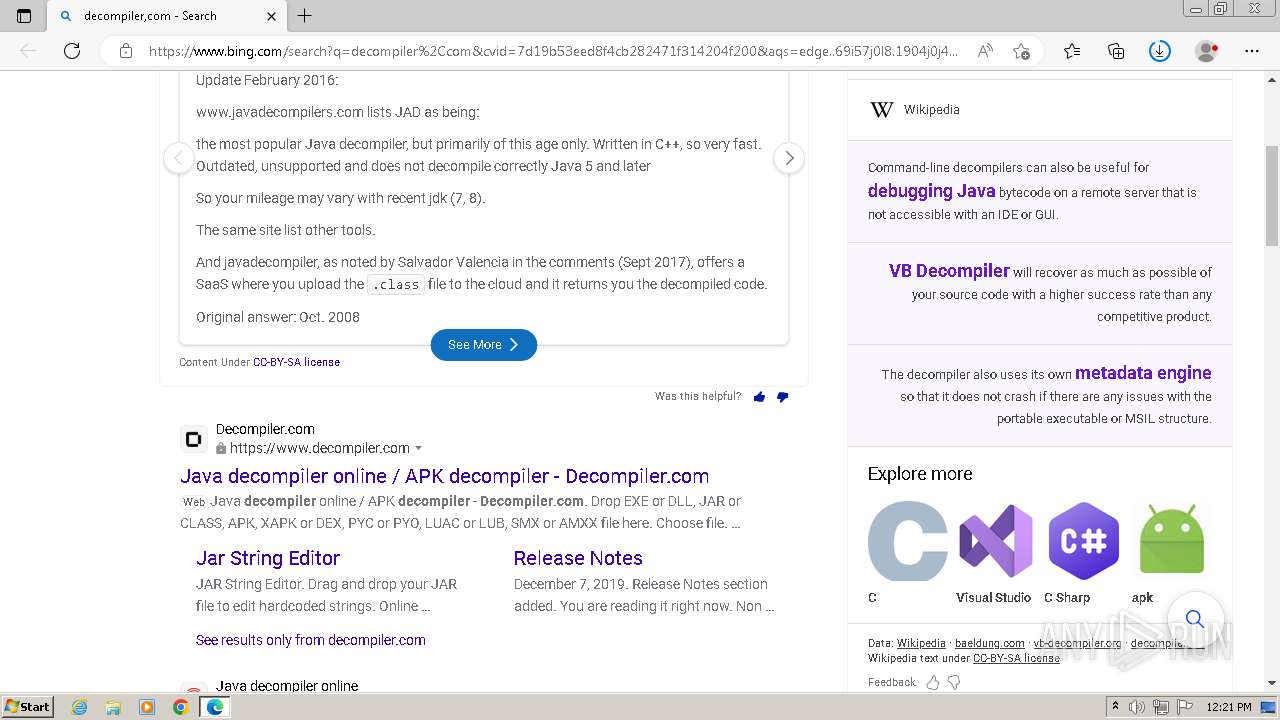
Task: Select the C Sharp thumbnail
Action: (x=1084, y=541)
